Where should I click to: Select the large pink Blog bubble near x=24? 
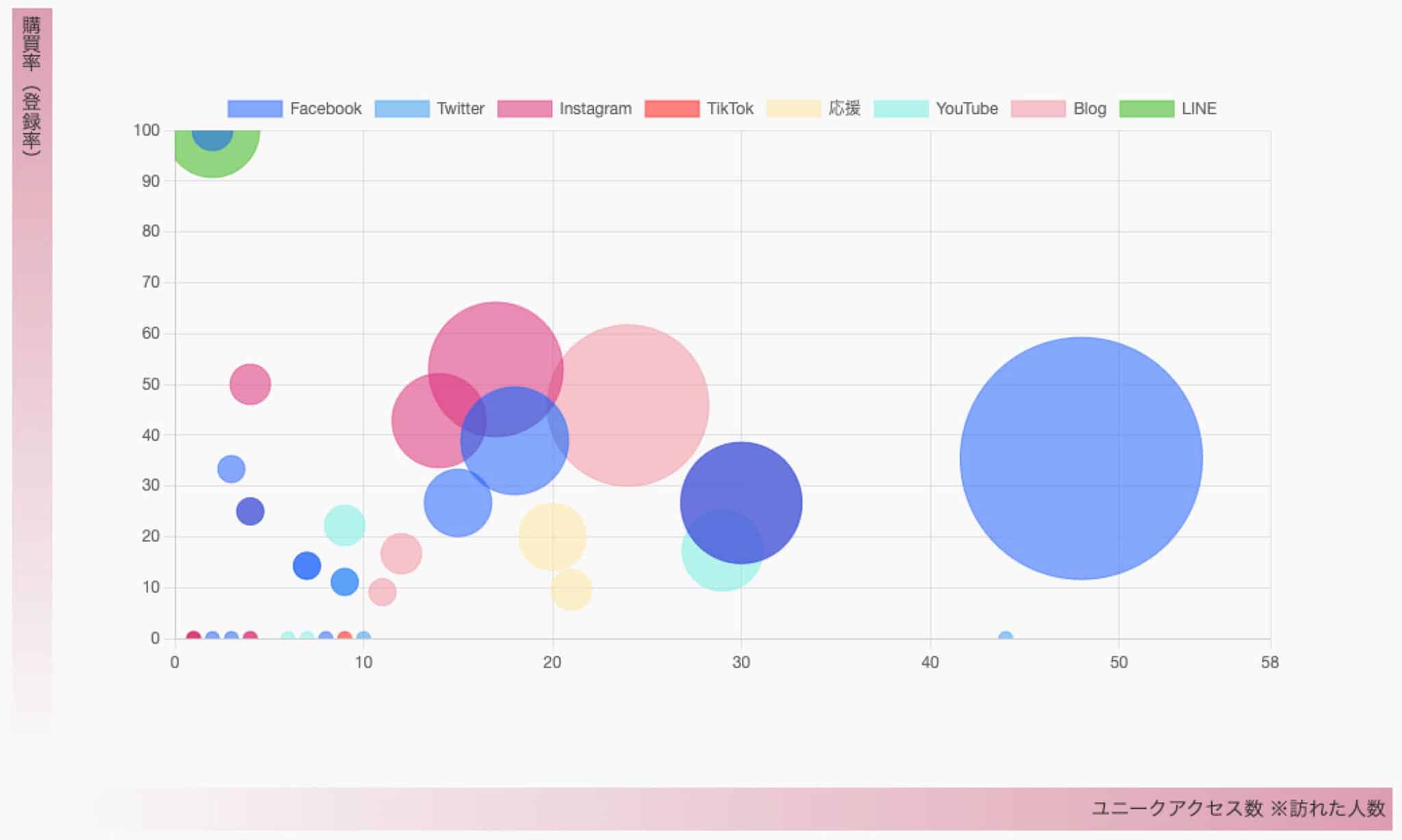click(628, 405)
